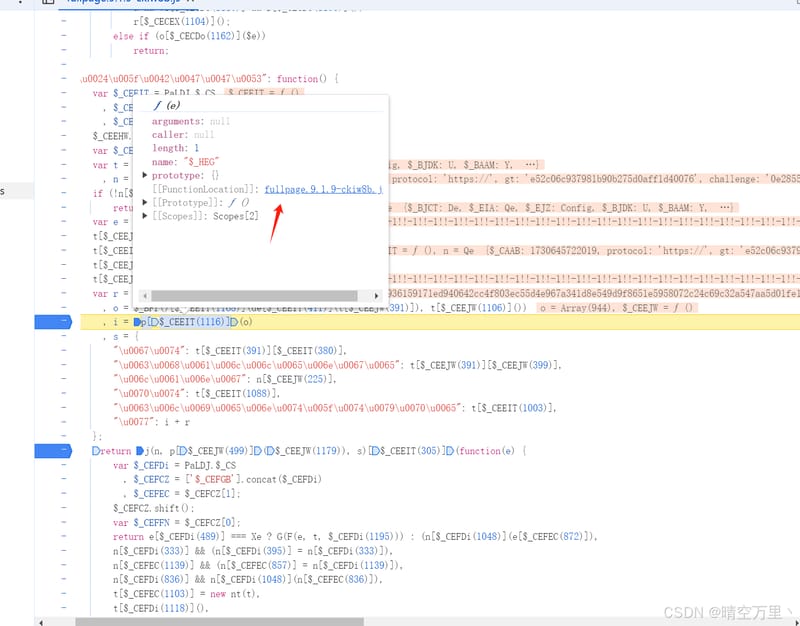Enable the inline breakpoint just before '(o)'

[234, 322]
